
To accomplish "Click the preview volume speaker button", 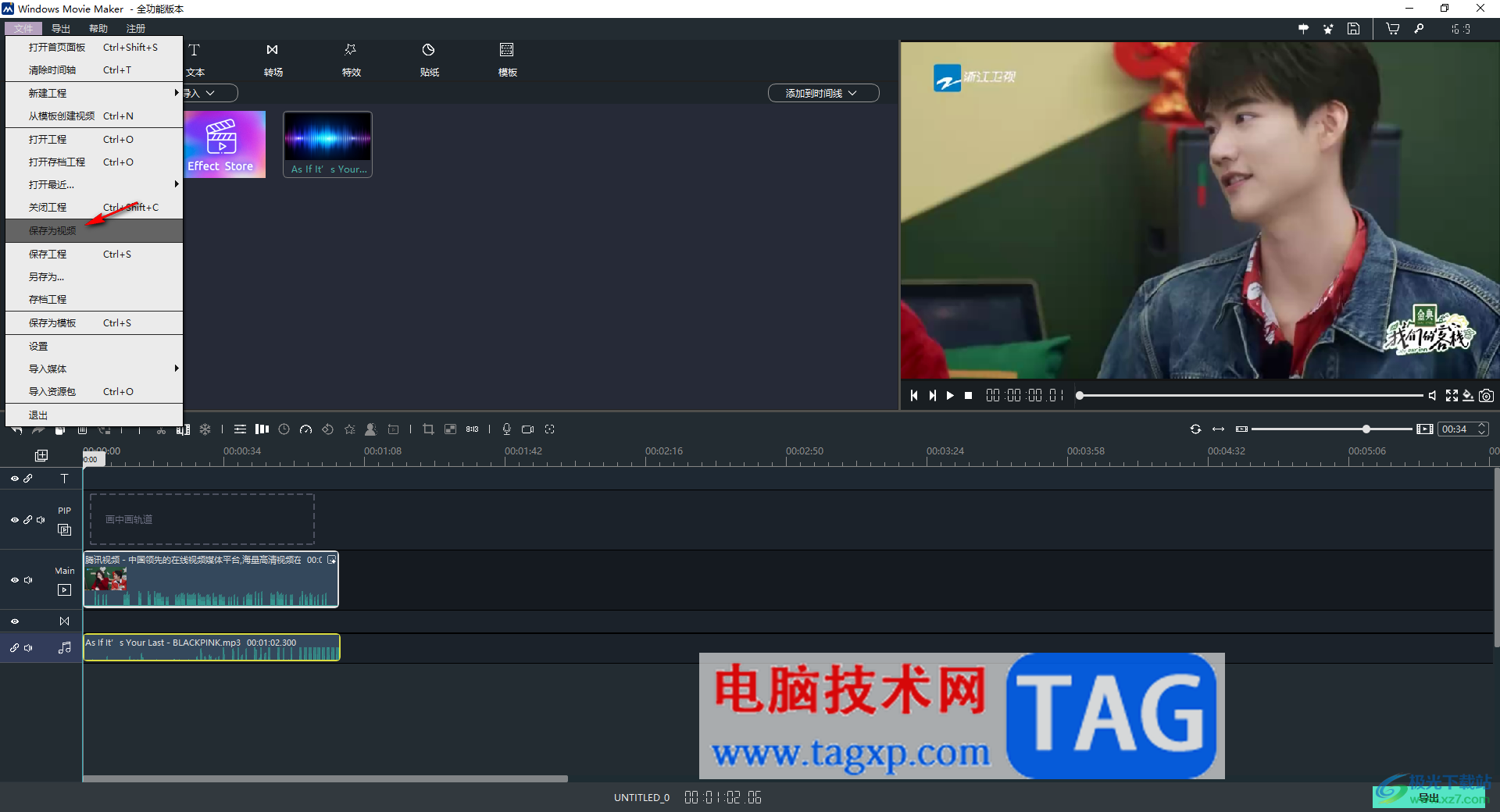I will pos(1432,396).
